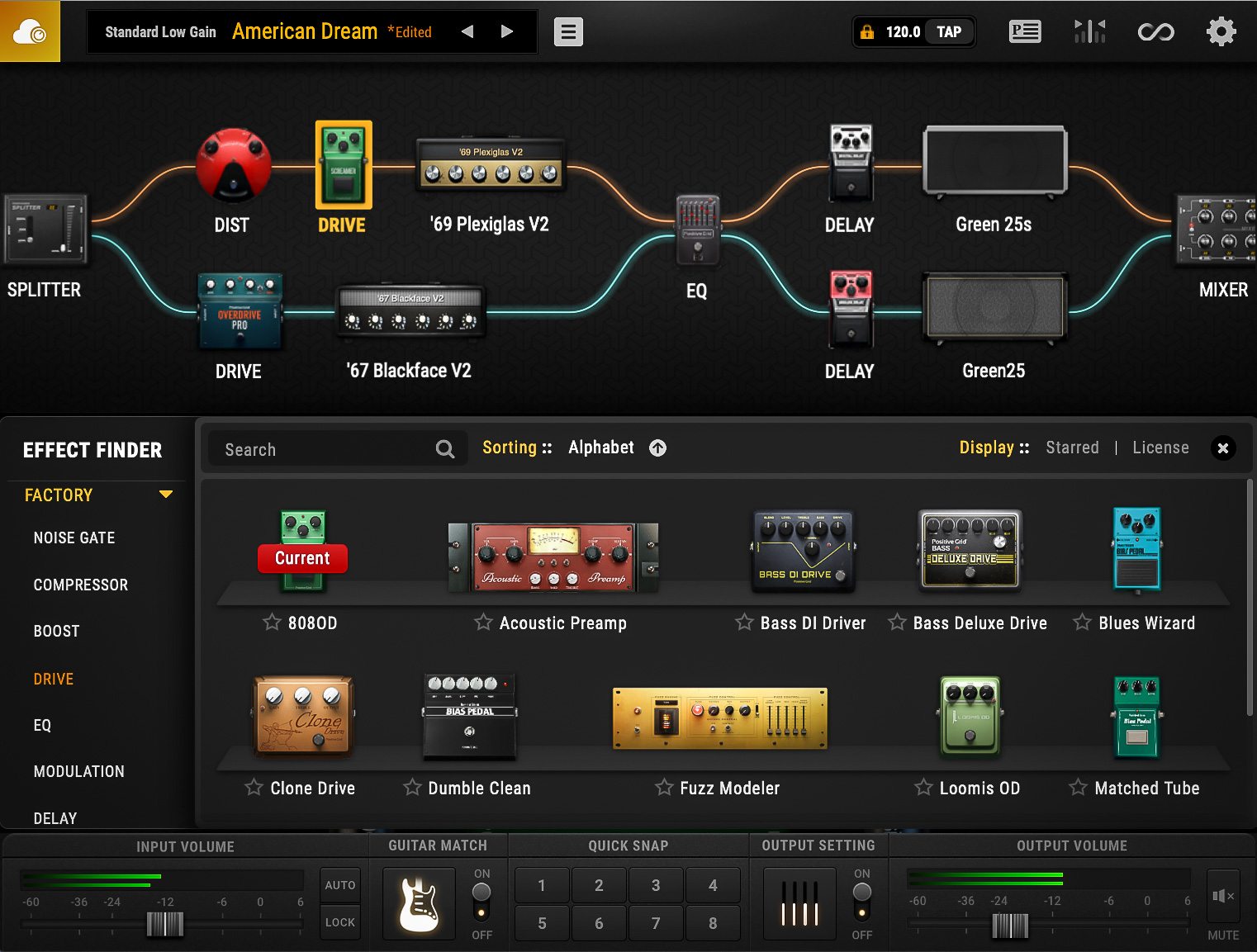Screen dimensions: 1257x952
Task: Star the Blues Wizard pedal
Action: tap(1082, 622)
